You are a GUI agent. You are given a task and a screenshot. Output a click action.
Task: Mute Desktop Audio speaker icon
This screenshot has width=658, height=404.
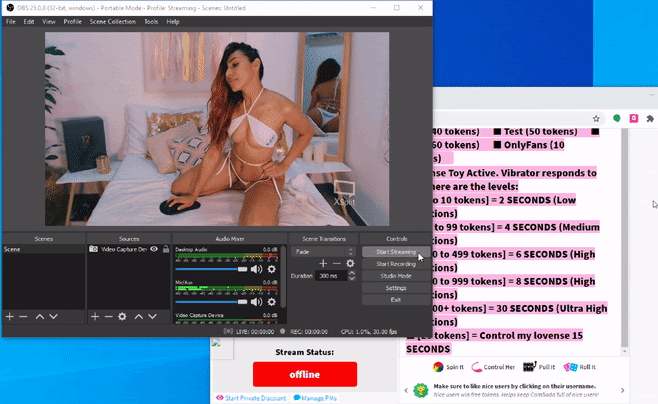[256, 269]
